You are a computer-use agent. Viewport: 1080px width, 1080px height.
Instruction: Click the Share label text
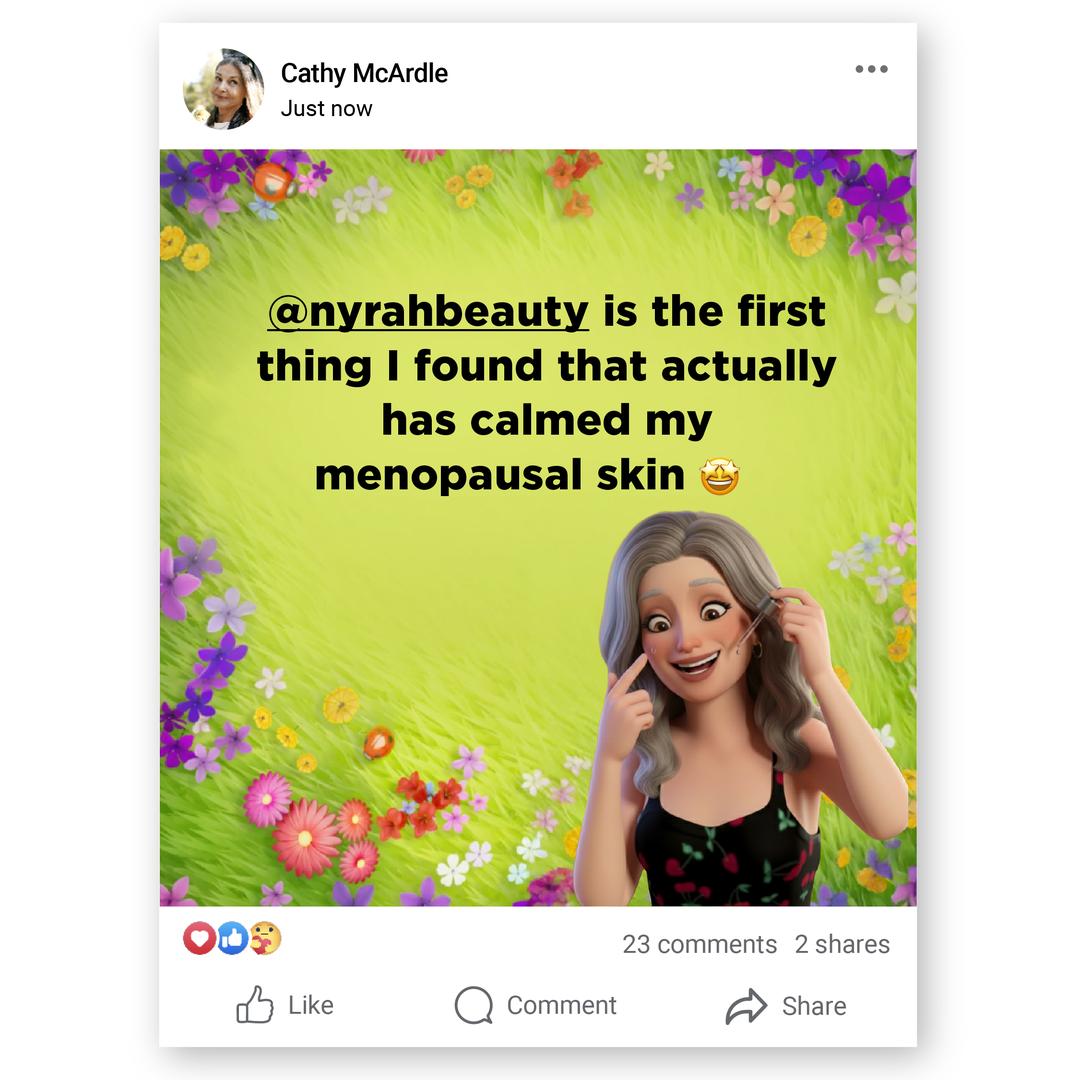[x=813, y=1006]
